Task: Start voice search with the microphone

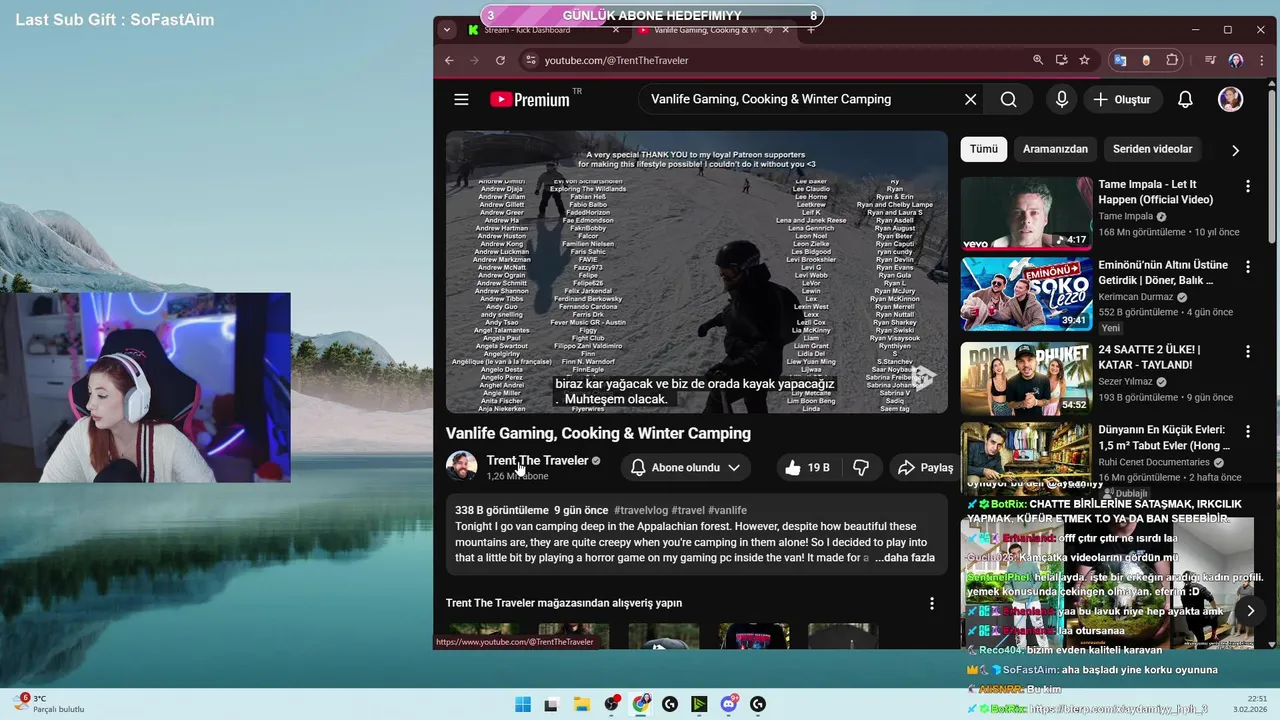Action: pos(1062,99)
